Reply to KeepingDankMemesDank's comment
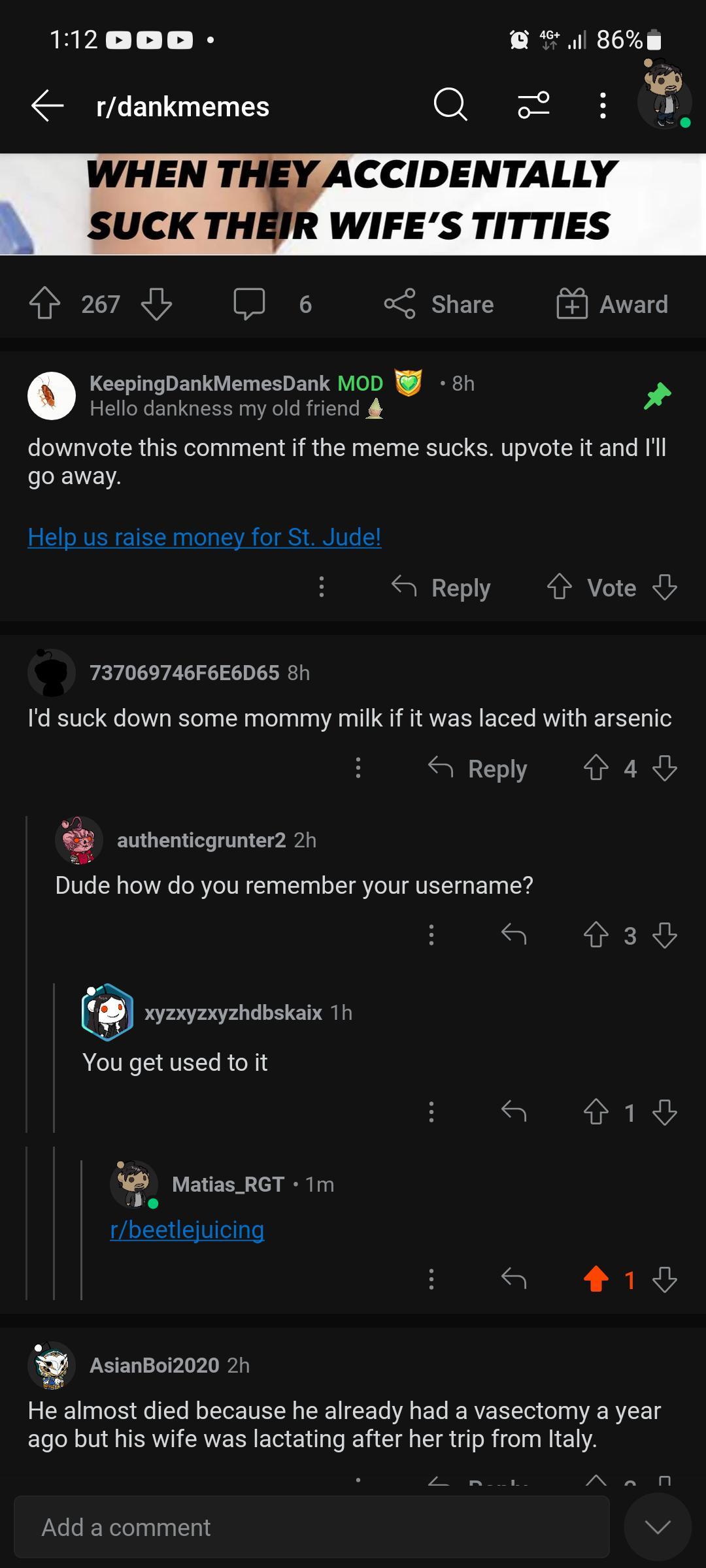Viewport: 706px width, 1568px height. 441,587
